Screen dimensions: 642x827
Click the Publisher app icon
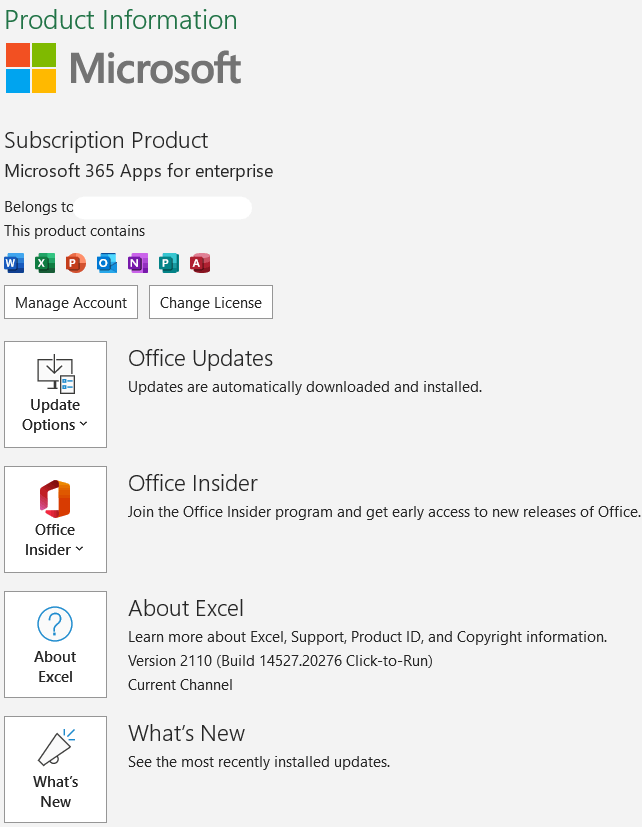click(x=169, y=263)
